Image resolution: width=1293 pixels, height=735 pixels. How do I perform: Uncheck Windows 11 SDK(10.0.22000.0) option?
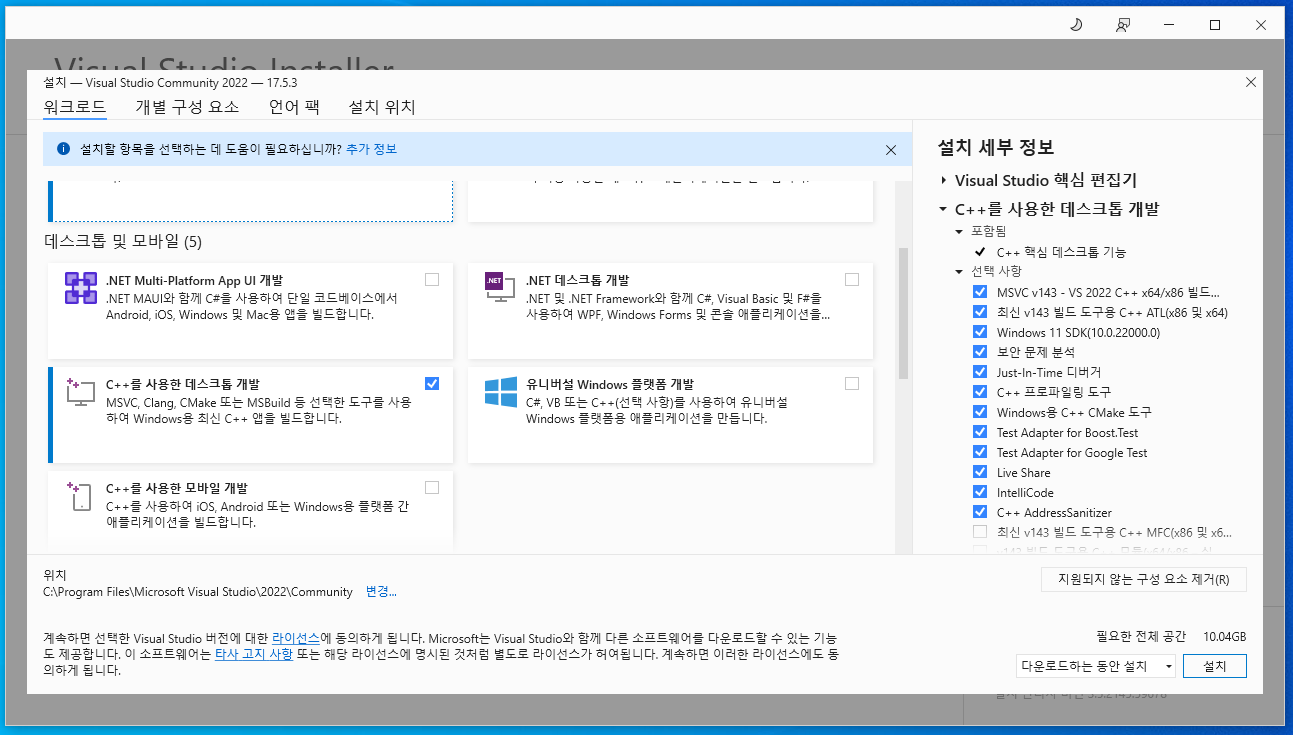980,332
